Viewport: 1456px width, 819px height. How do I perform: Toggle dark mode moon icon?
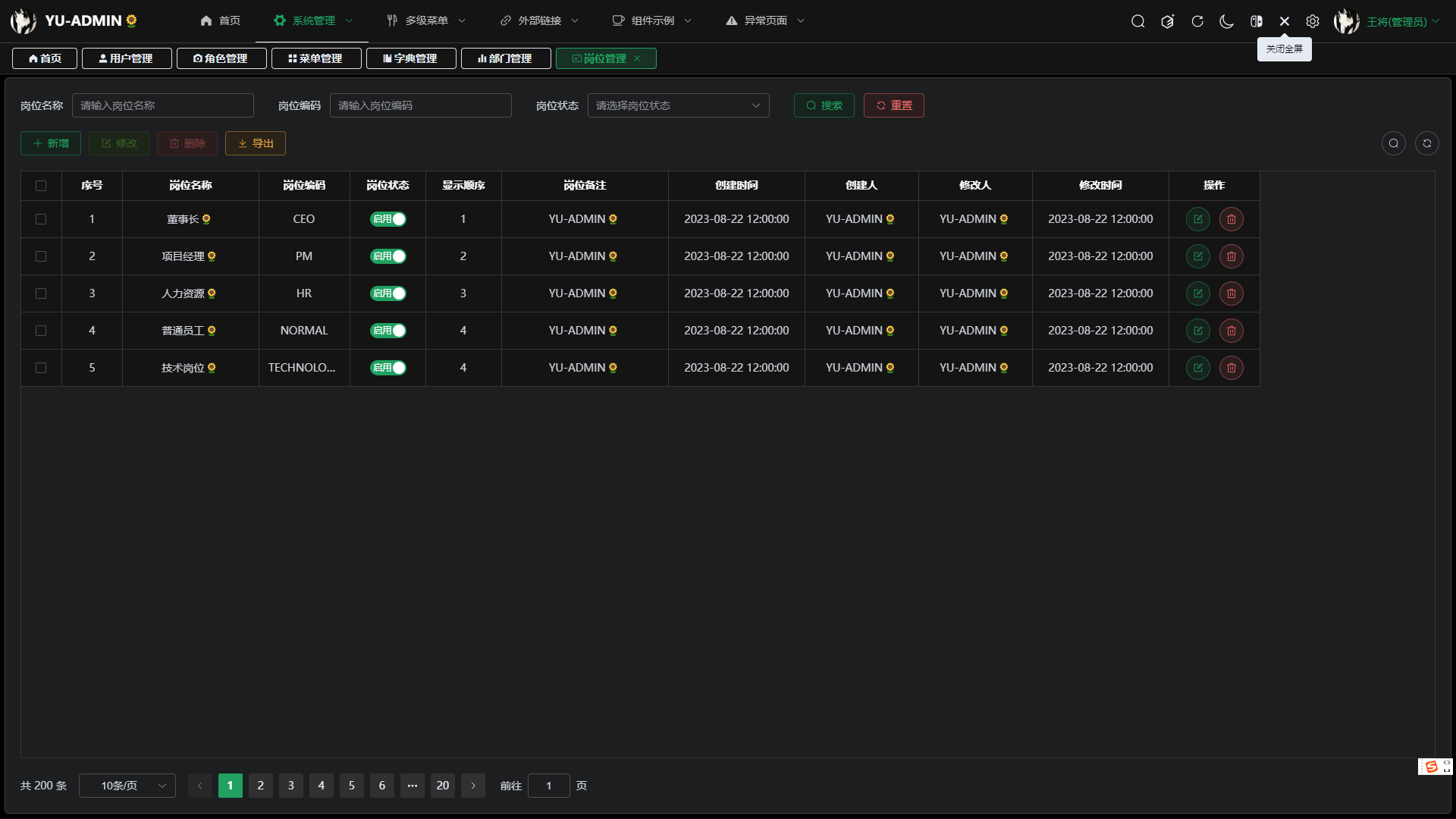point(1226,21)
